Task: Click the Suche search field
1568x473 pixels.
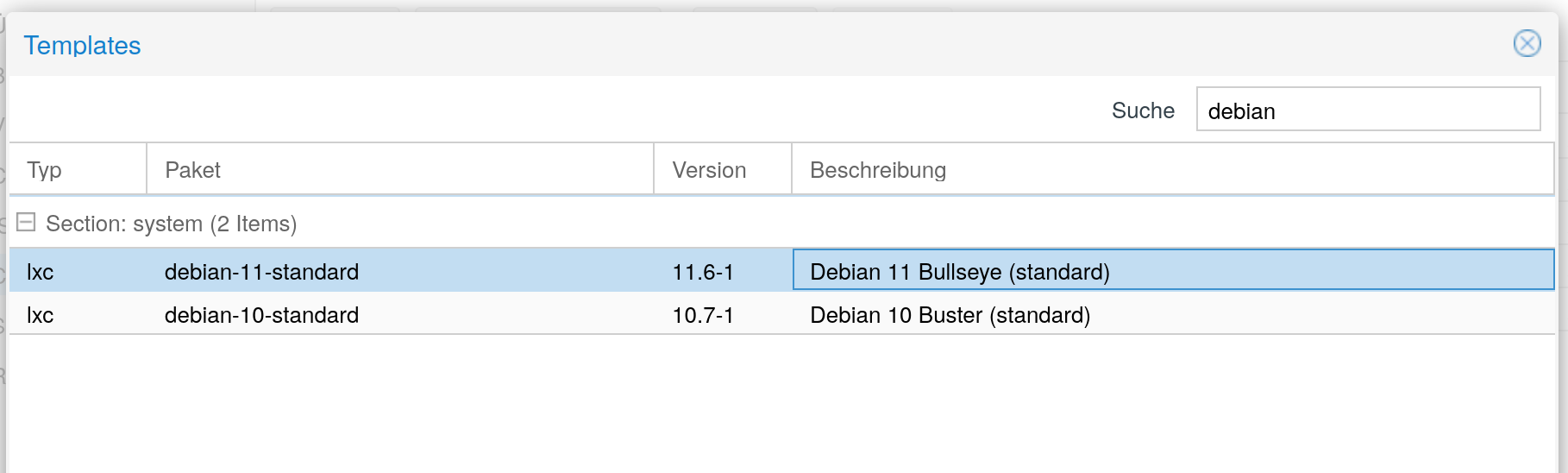Action: click(x=1367, y=110)
